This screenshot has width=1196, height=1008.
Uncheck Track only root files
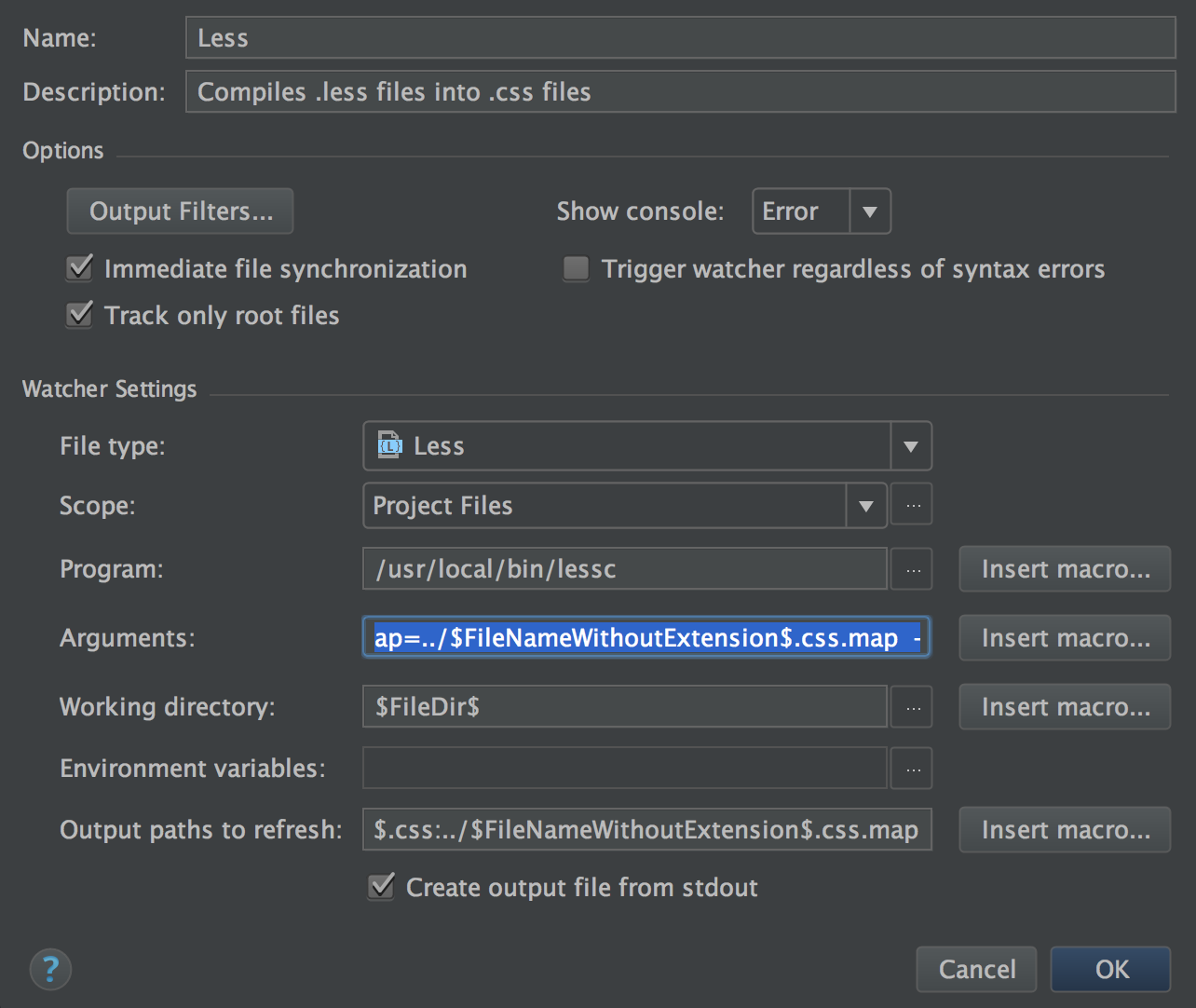80,315
